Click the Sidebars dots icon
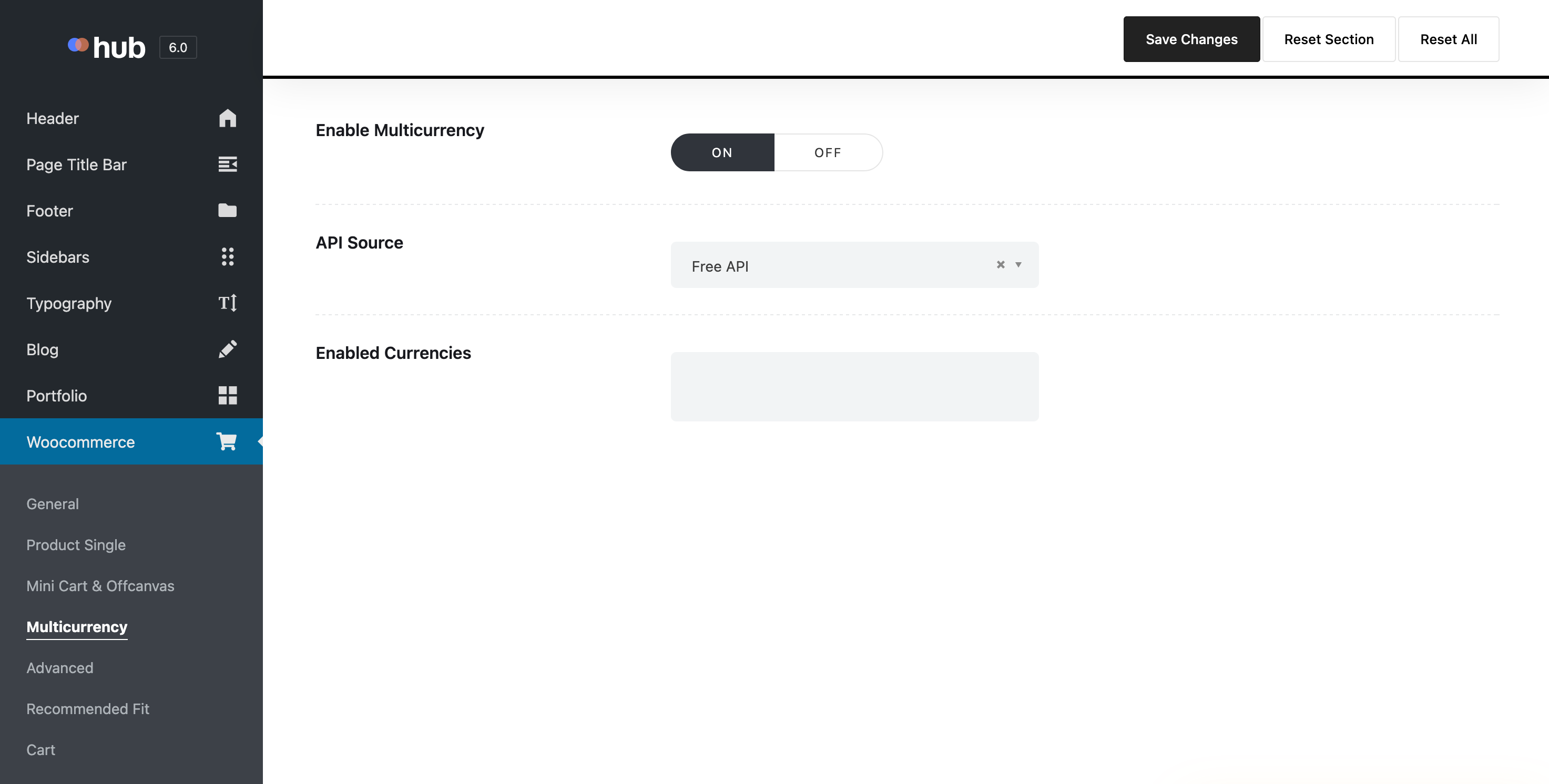Image resolution: width=1549 pixels, height=784 pixels. (x=227, y=256)
